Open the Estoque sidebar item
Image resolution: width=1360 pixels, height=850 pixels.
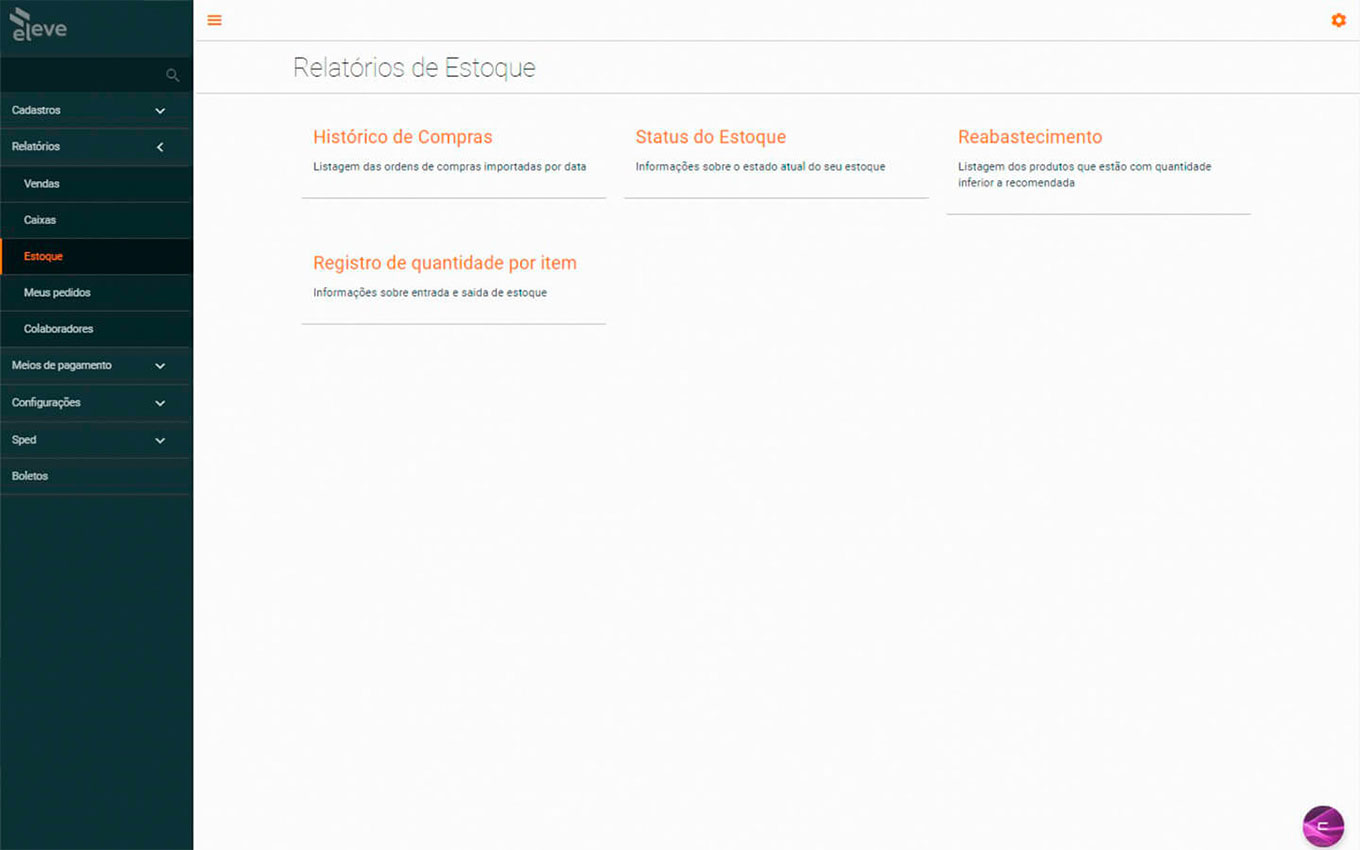click(x=43, y=257)
